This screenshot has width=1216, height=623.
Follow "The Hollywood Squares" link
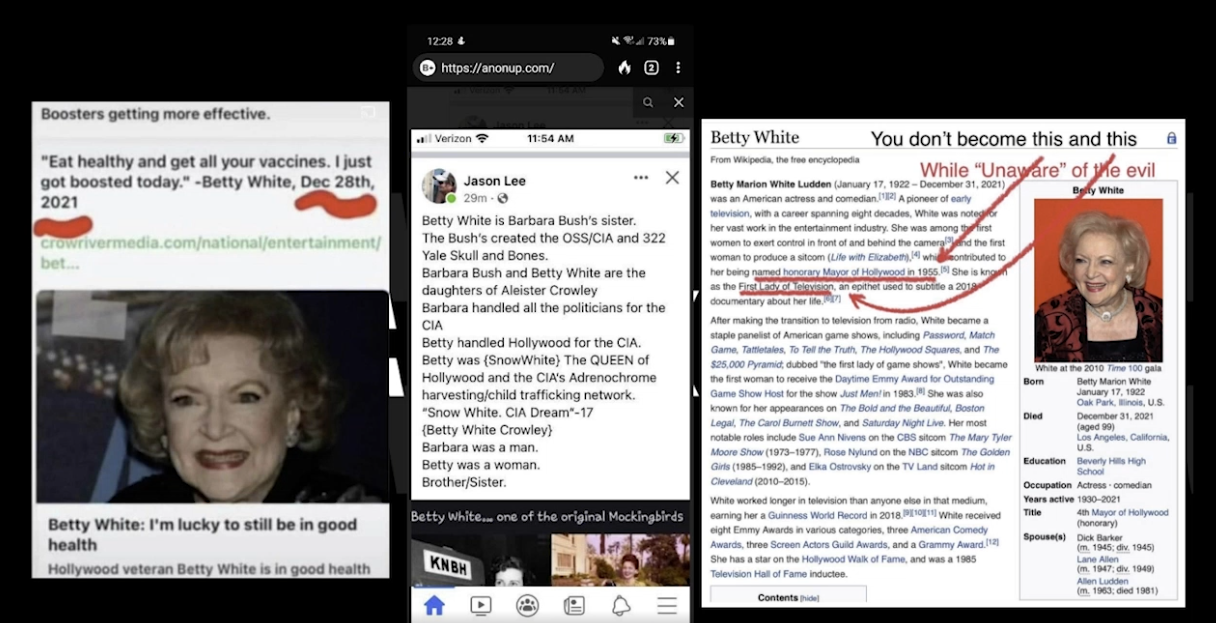click(x=912, y=350)
